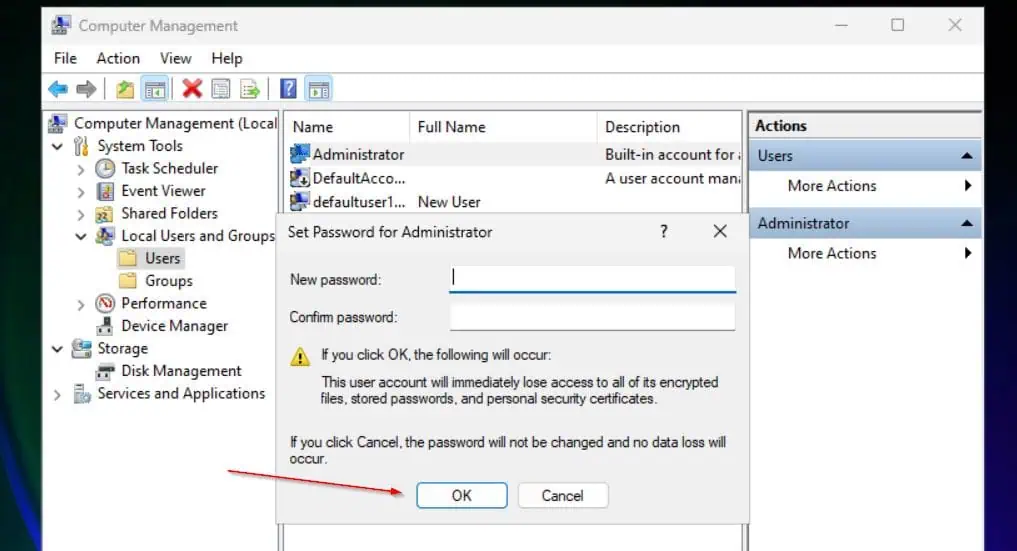Collapse the Storage tree node

(58, 349)
